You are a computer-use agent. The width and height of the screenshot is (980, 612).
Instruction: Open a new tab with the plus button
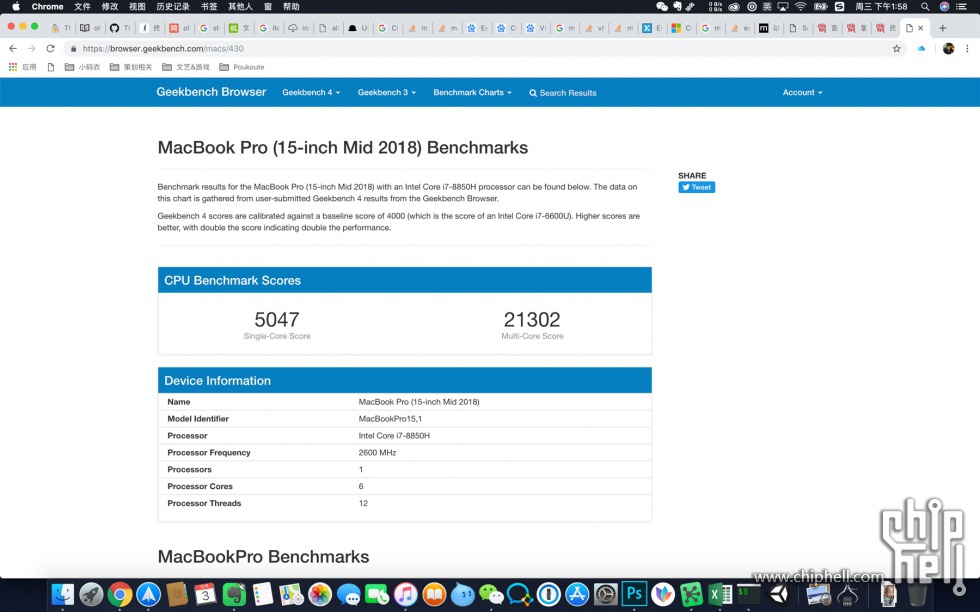coord(942,28)
